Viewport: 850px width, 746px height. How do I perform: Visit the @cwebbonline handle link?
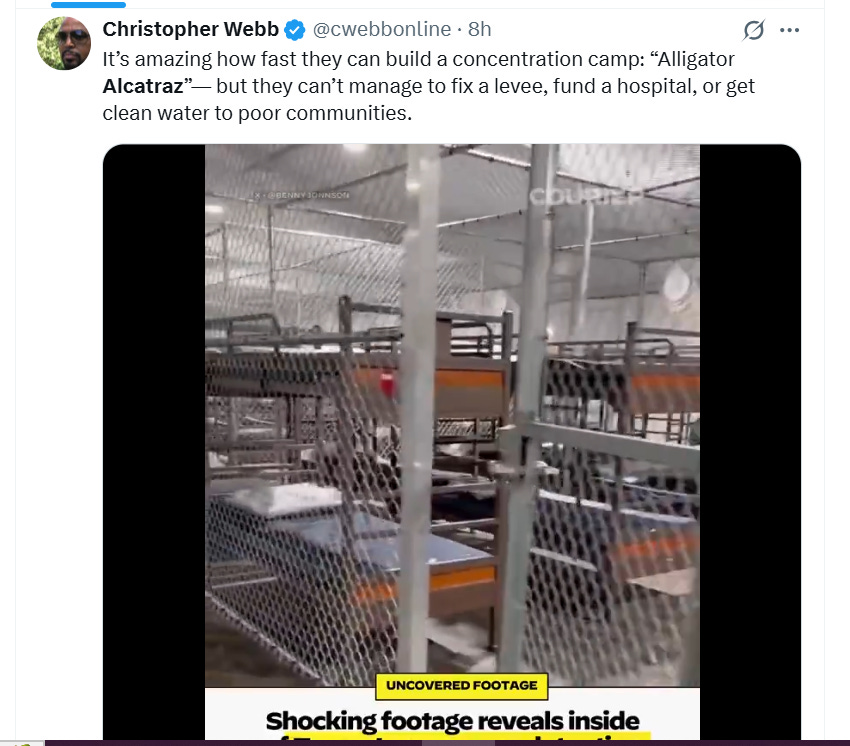click(382, 29)
